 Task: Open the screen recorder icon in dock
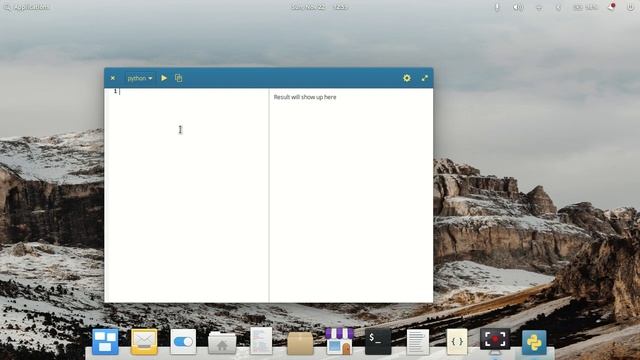(495, 340)
